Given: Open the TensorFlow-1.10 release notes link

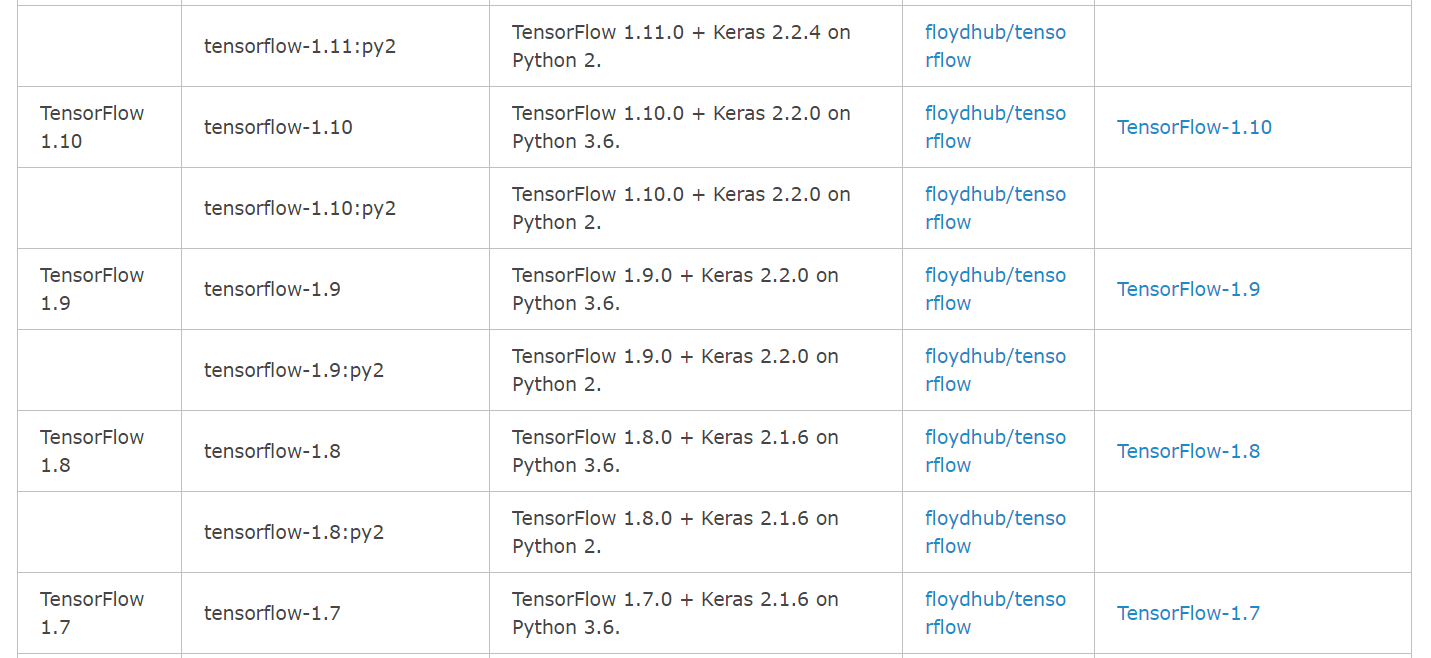Looking at the screenshot, I should coord(1194,127).
